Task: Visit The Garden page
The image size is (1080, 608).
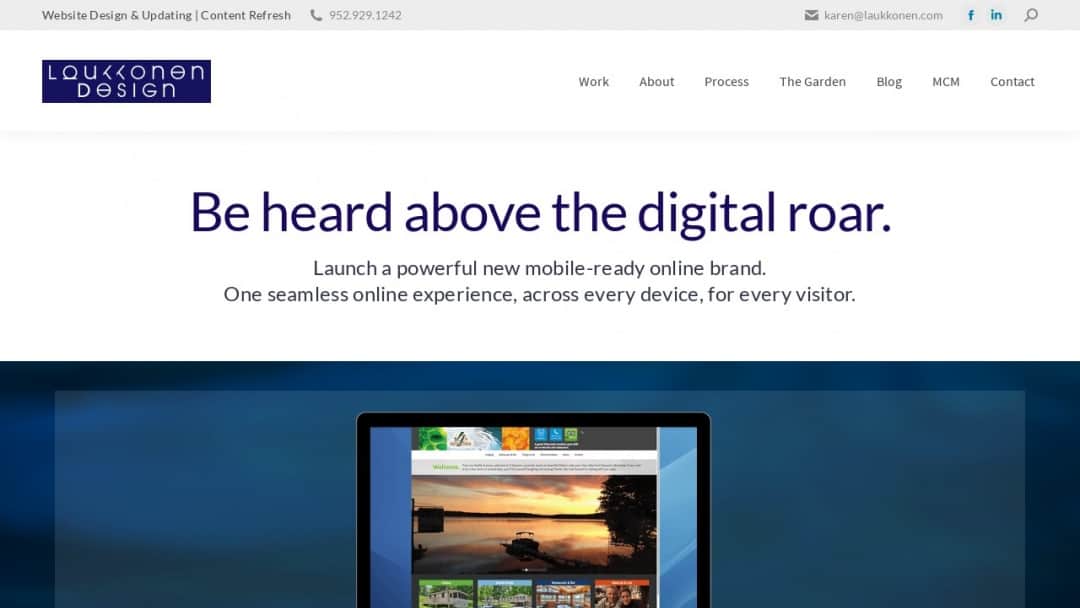Action: coord(812,81)
